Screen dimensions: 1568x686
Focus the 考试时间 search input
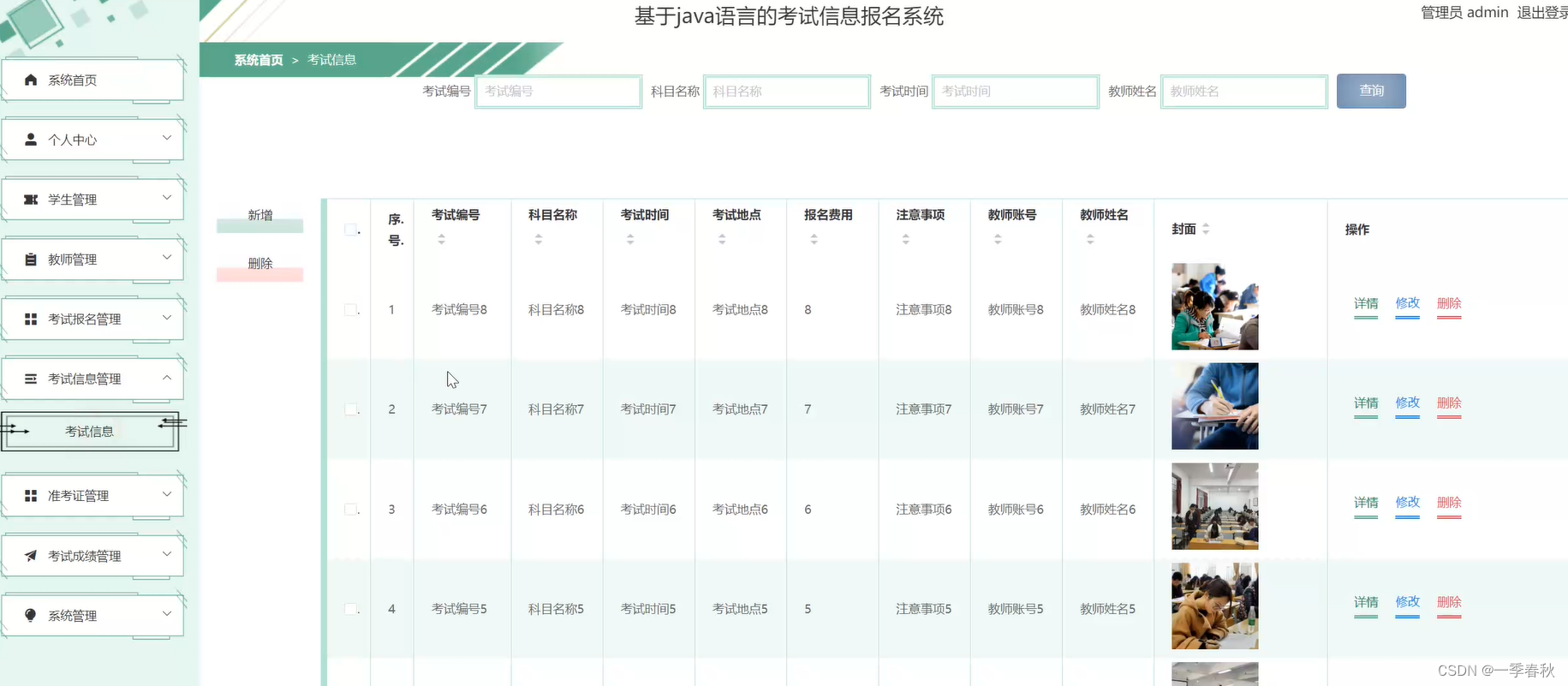click(x=1015, y=92)
